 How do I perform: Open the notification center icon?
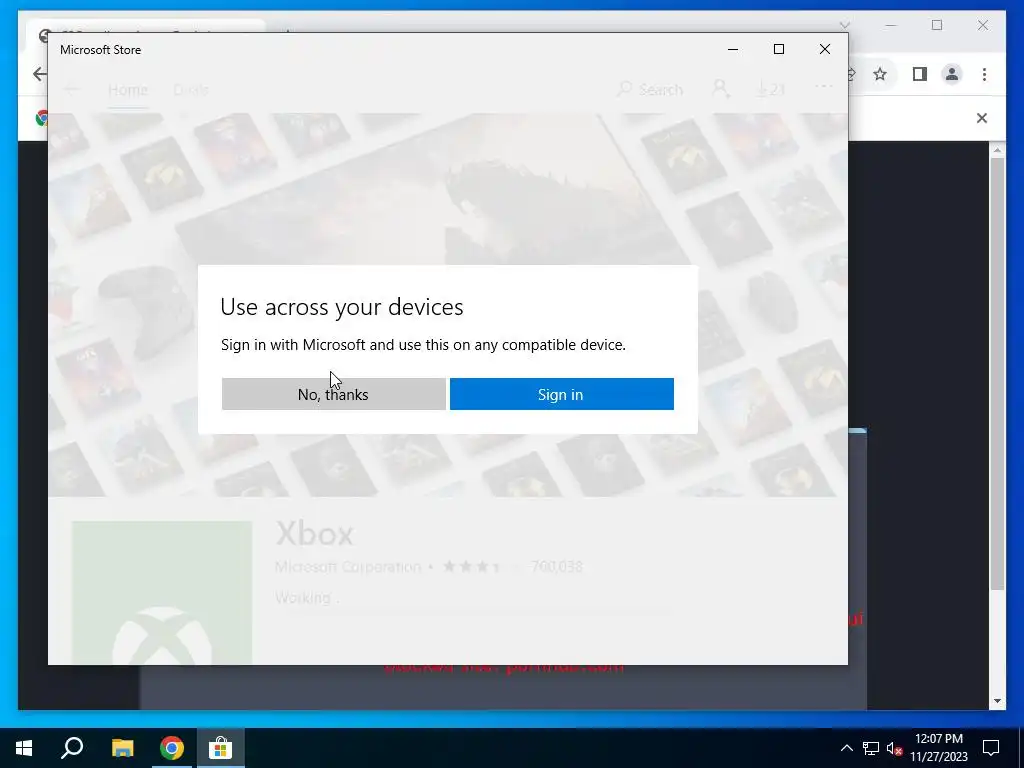click(991, 748)
